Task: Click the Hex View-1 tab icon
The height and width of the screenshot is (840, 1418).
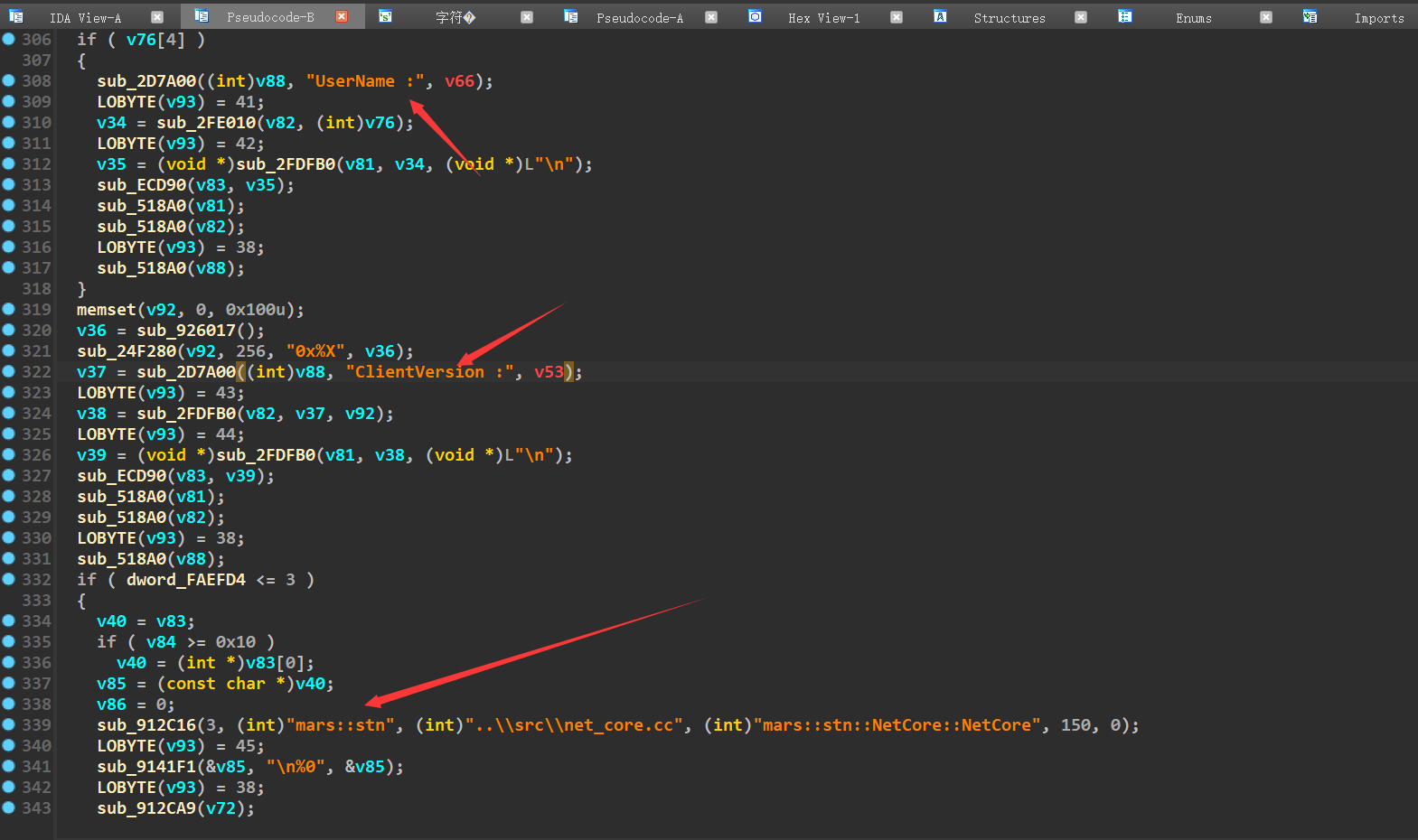Action: [756, 16]
